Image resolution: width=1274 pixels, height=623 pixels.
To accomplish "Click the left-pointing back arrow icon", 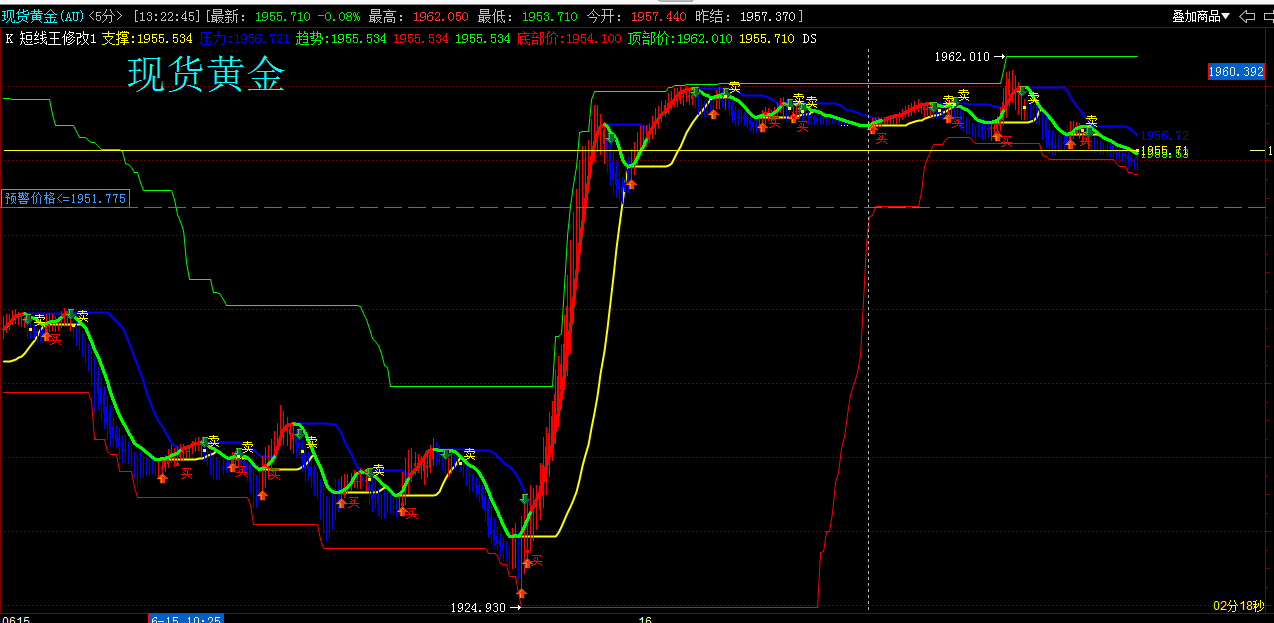I will tap(1246, 16).
